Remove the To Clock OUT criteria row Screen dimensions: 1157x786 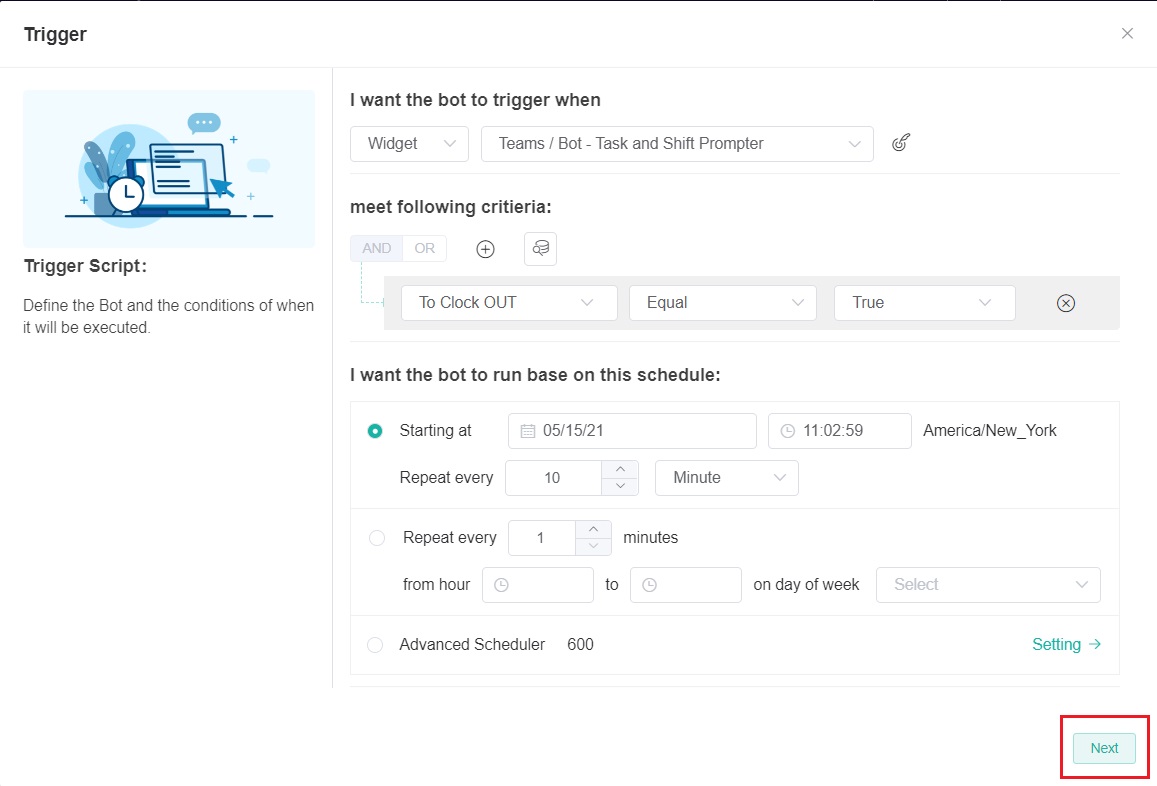1066,303
